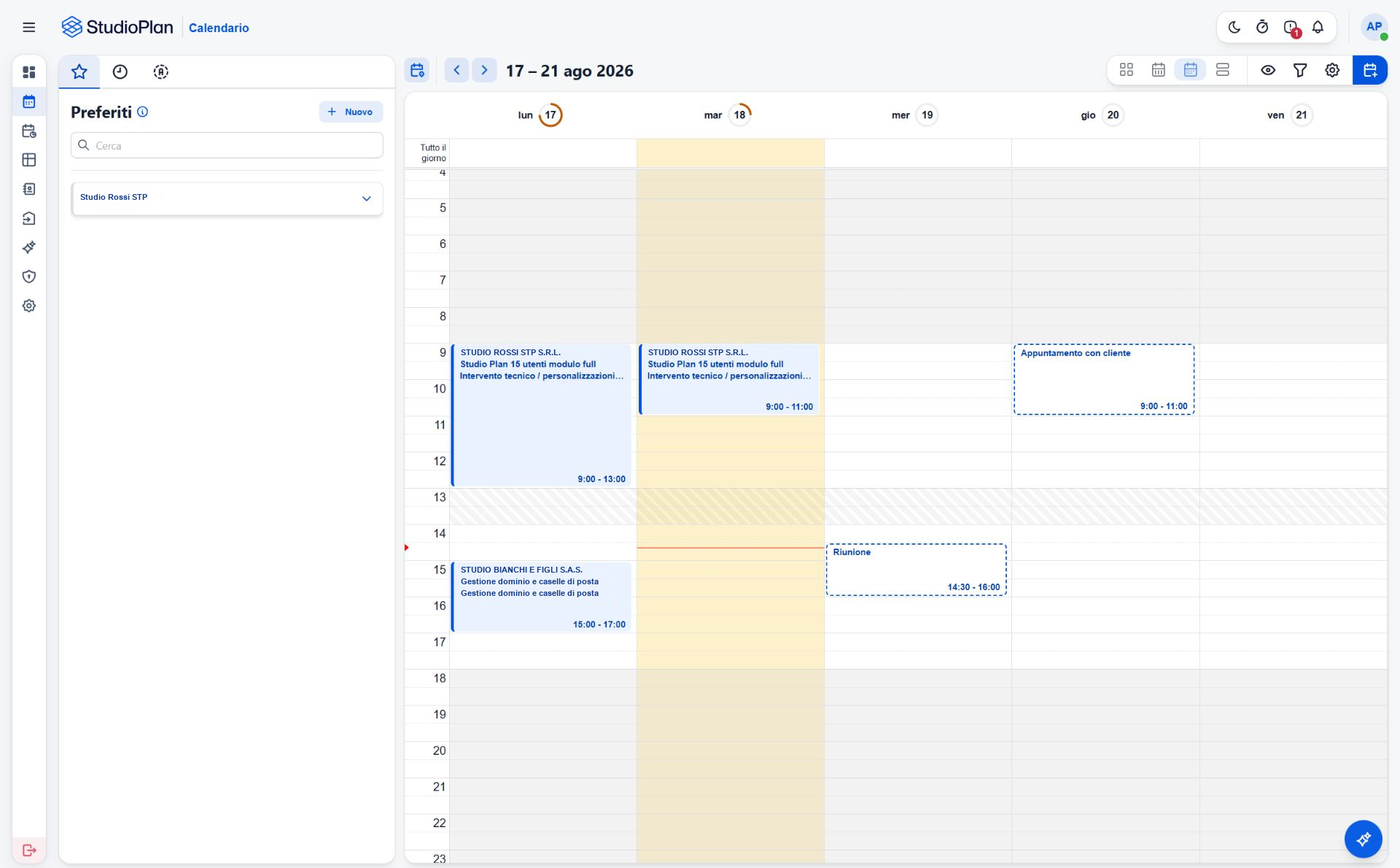This screenshot has width=1400, height=868.
Task: Select the lun 17 day header
Action: [540, 115]
